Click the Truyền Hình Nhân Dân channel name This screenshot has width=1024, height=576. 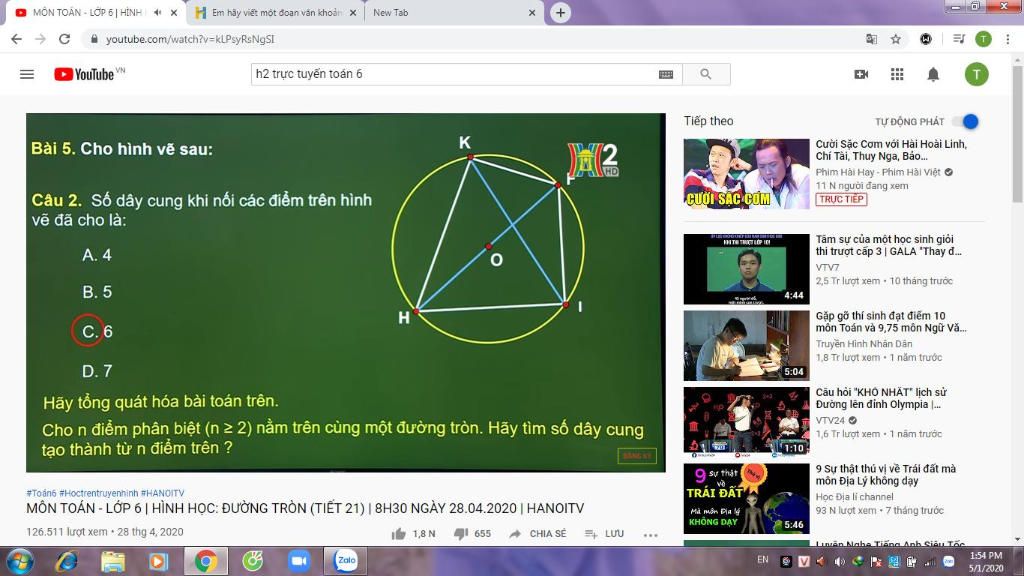(864, 344)
